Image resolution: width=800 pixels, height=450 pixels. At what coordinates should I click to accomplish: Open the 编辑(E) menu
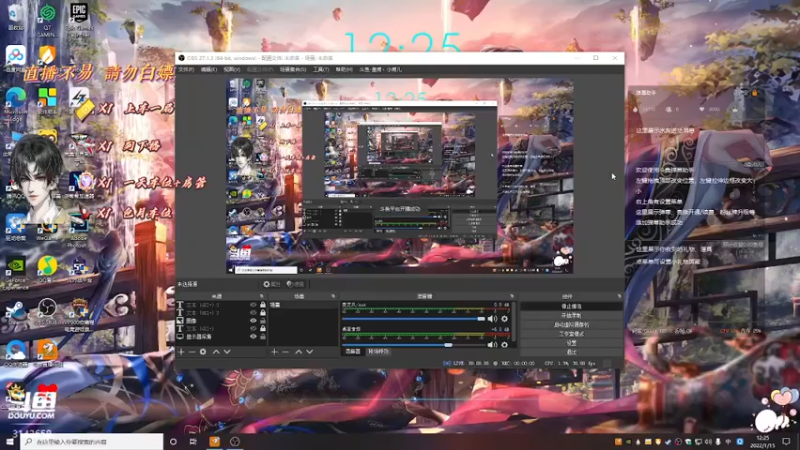pyautogui.click(x=208, y=69)
